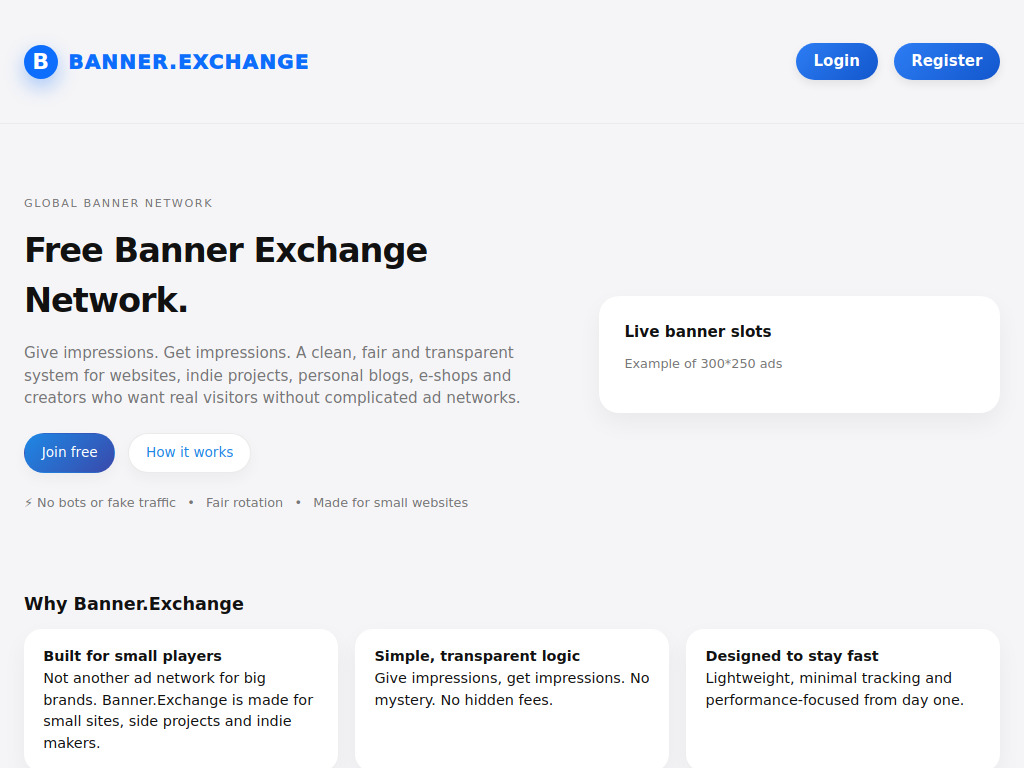Click the empty banner slot preview area

[799, 393]
